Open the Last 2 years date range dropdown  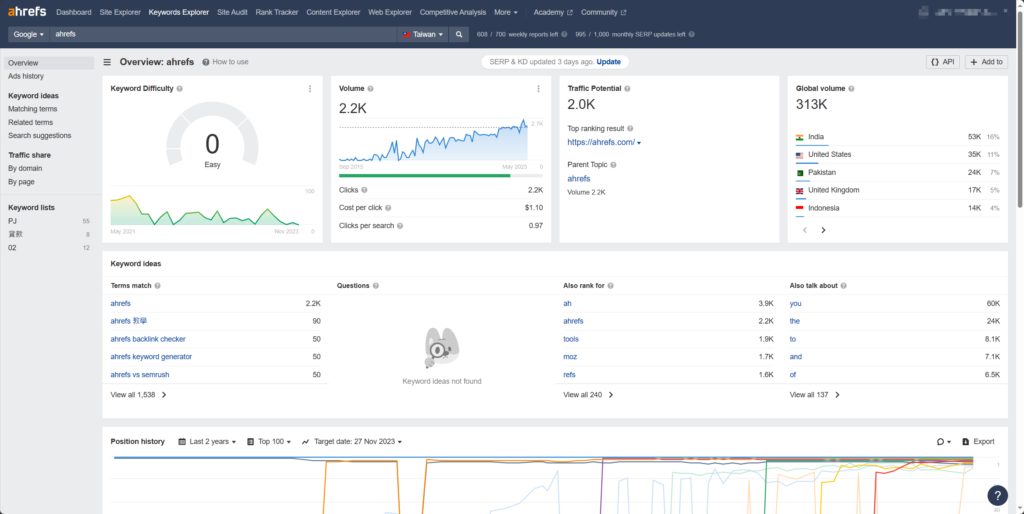pos(207,442)
